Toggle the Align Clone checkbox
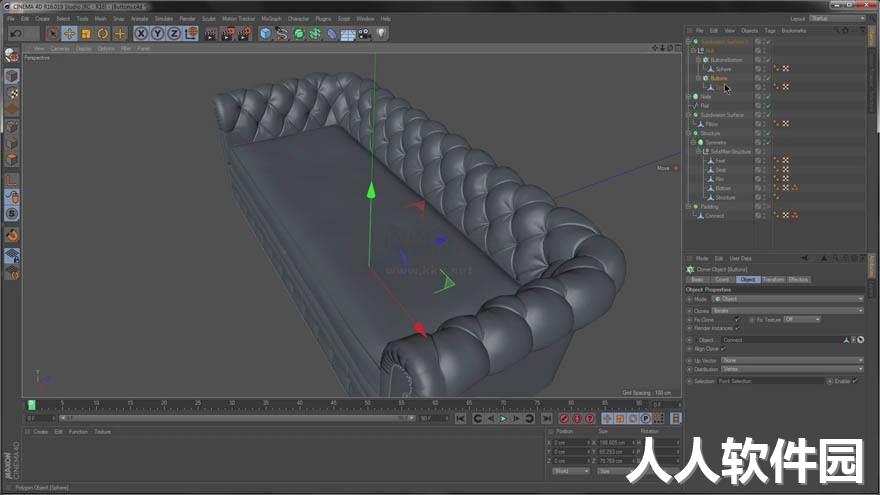880x495 pixels. [723, 349]
